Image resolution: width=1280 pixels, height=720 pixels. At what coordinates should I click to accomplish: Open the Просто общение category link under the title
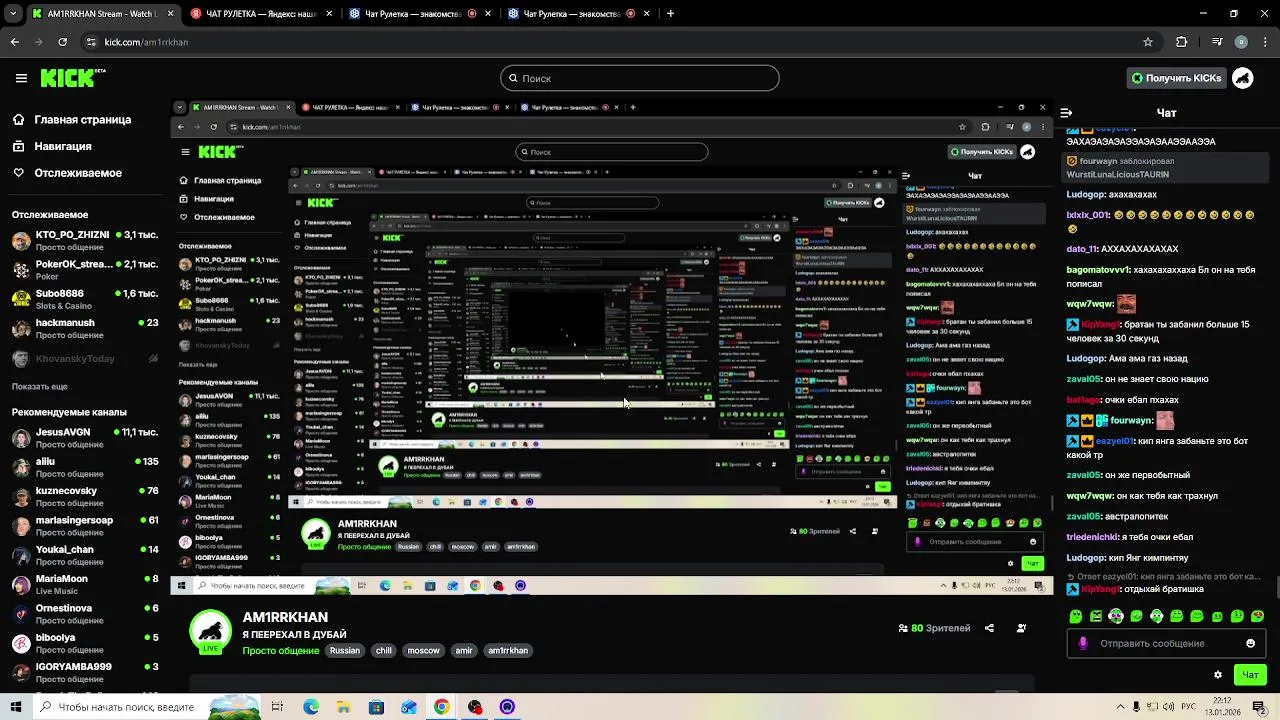pos(281,650)
